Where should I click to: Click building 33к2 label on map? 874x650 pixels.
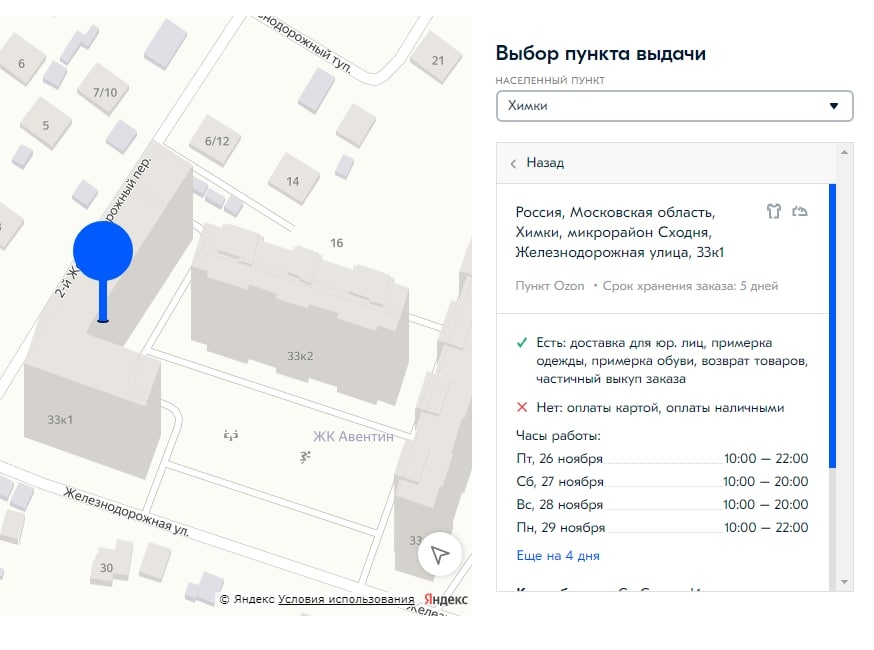tap(300, 356)
